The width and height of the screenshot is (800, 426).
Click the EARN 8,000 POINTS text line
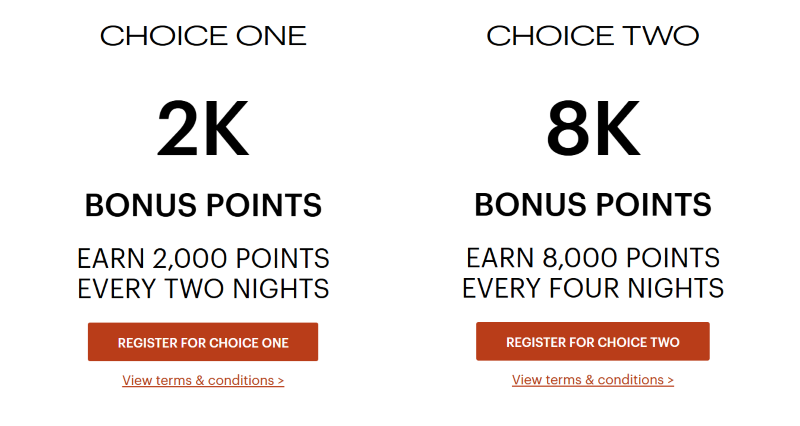point(593,258)
